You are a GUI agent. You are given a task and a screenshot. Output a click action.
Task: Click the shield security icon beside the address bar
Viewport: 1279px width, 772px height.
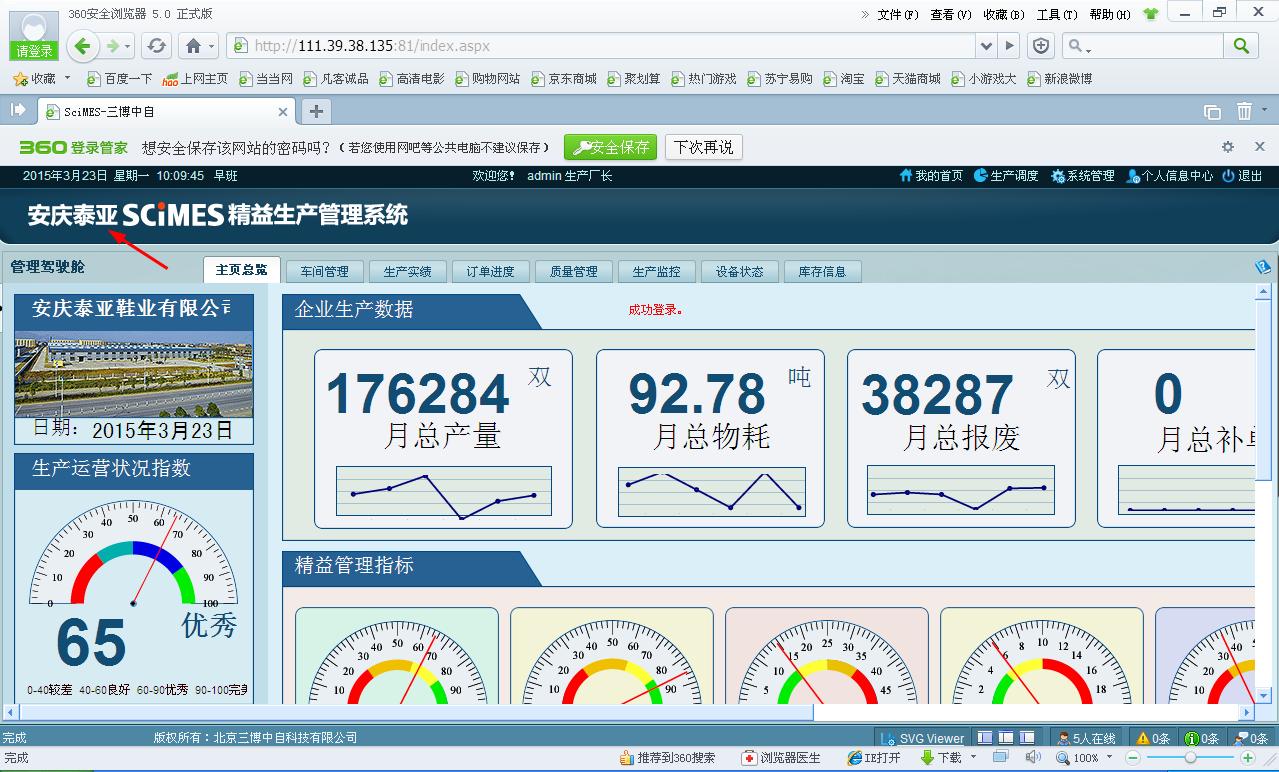(x=1042, y=45)
